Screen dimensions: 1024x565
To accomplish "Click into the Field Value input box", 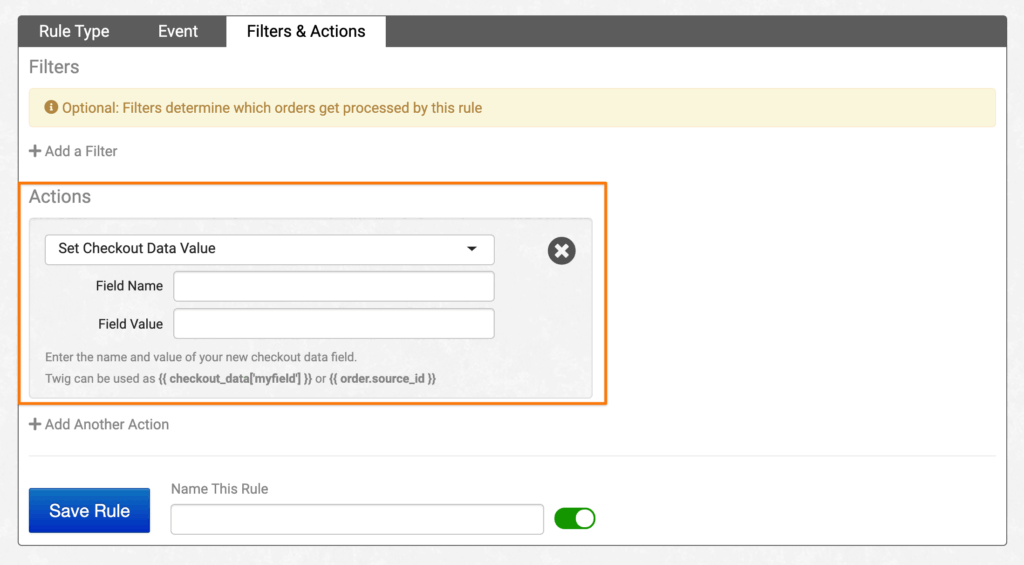I will click(x=334, y=324).
